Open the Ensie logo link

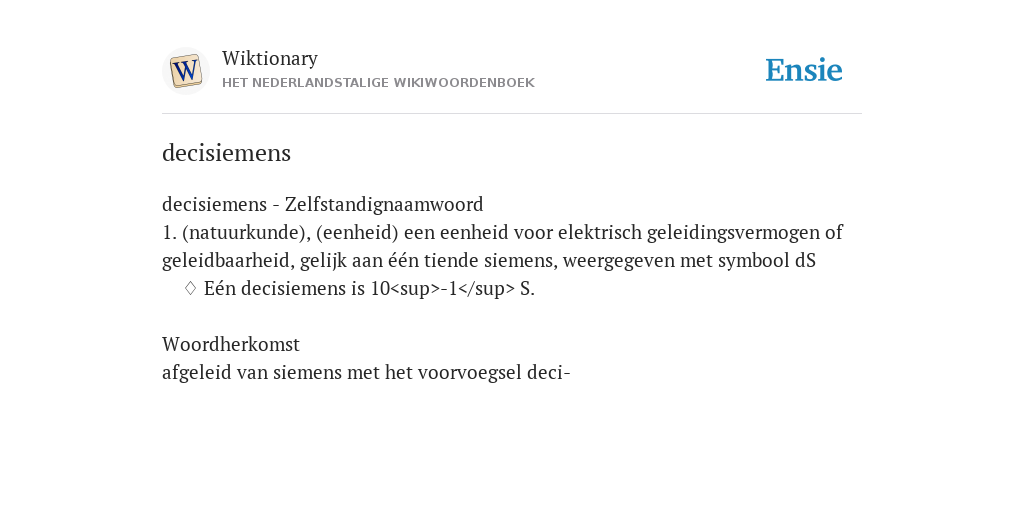coord(803,70)
